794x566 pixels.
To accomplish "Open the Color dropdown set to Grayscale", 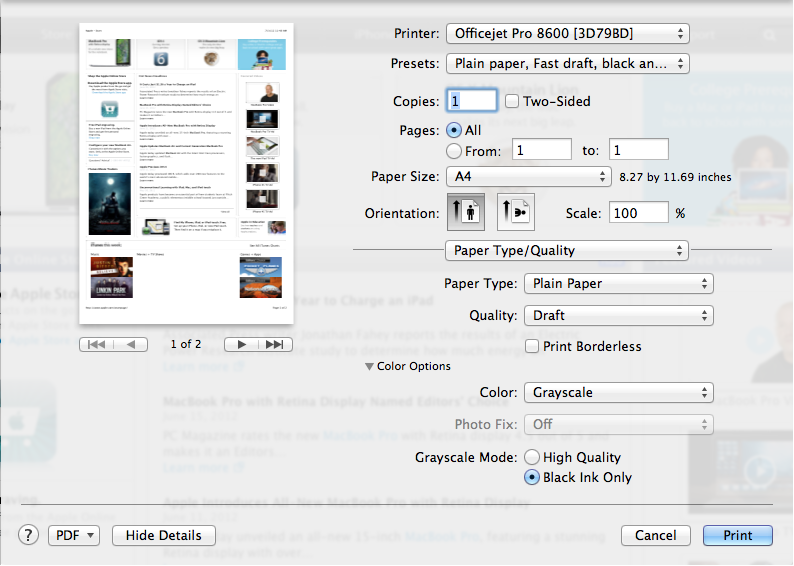I will (x=619, y=392).
